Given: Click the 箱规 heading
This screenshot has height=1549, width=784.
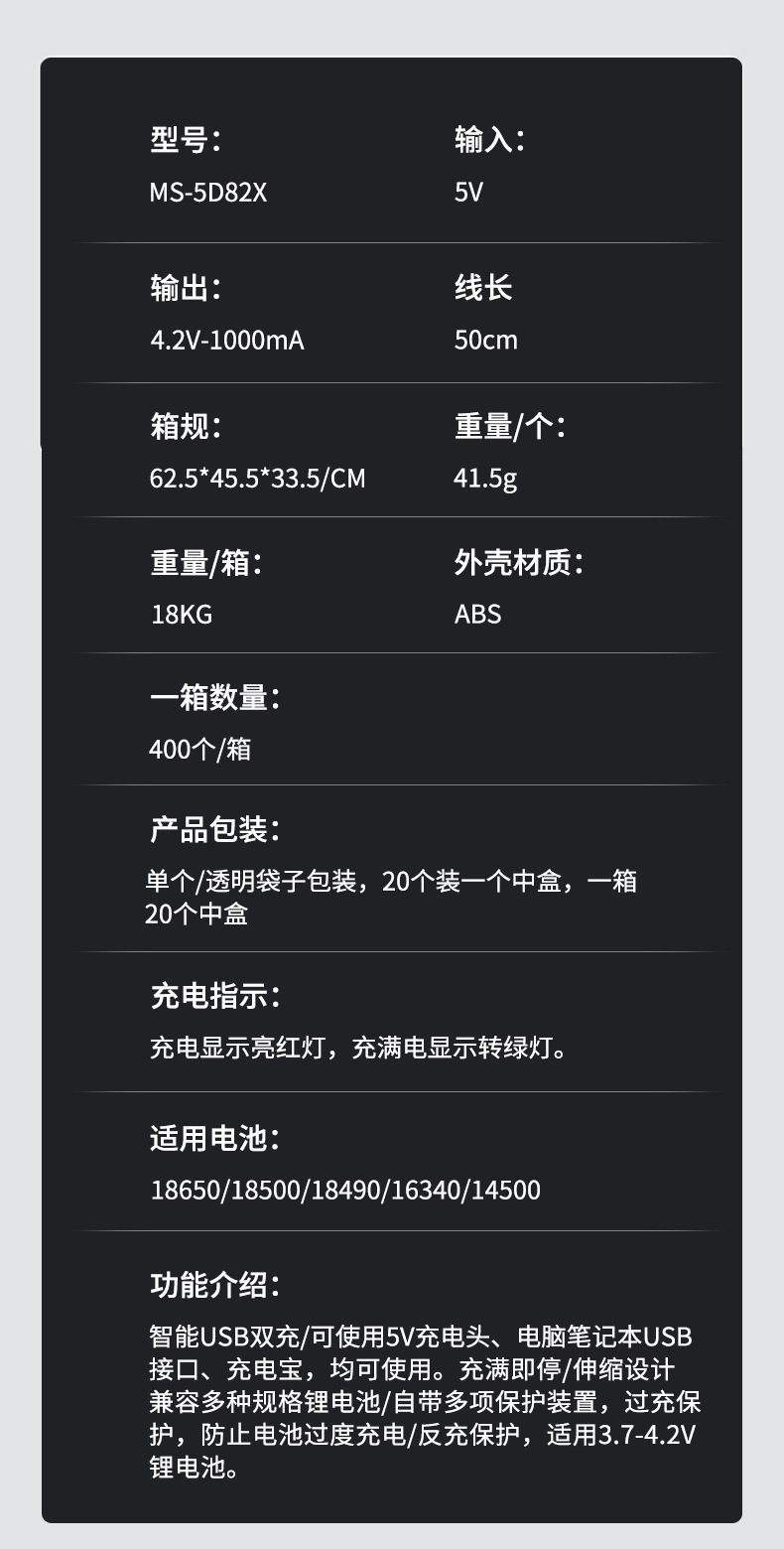Looking at the screenshot, I should [x=185, y=427].
